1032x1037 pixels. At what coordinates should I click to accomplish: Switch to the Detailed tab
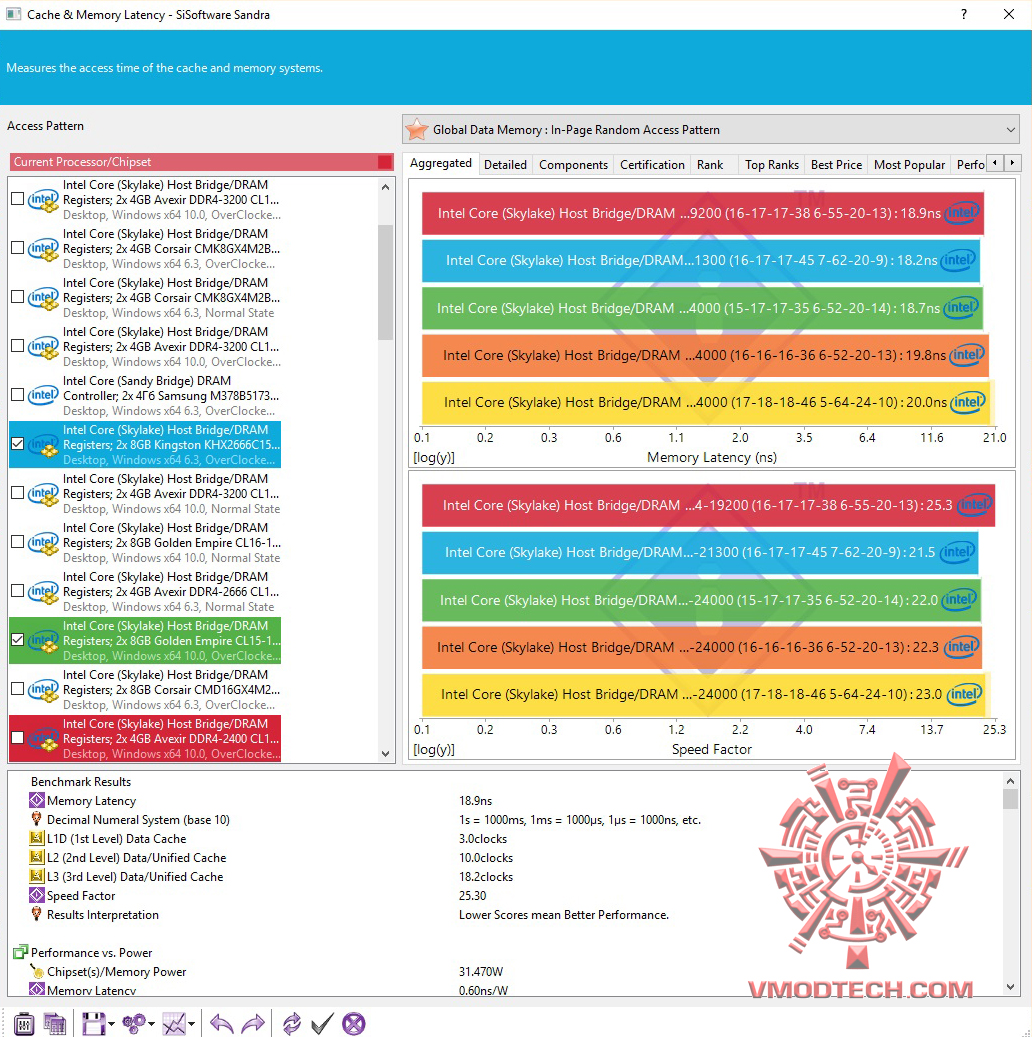(x=505, y=165)
